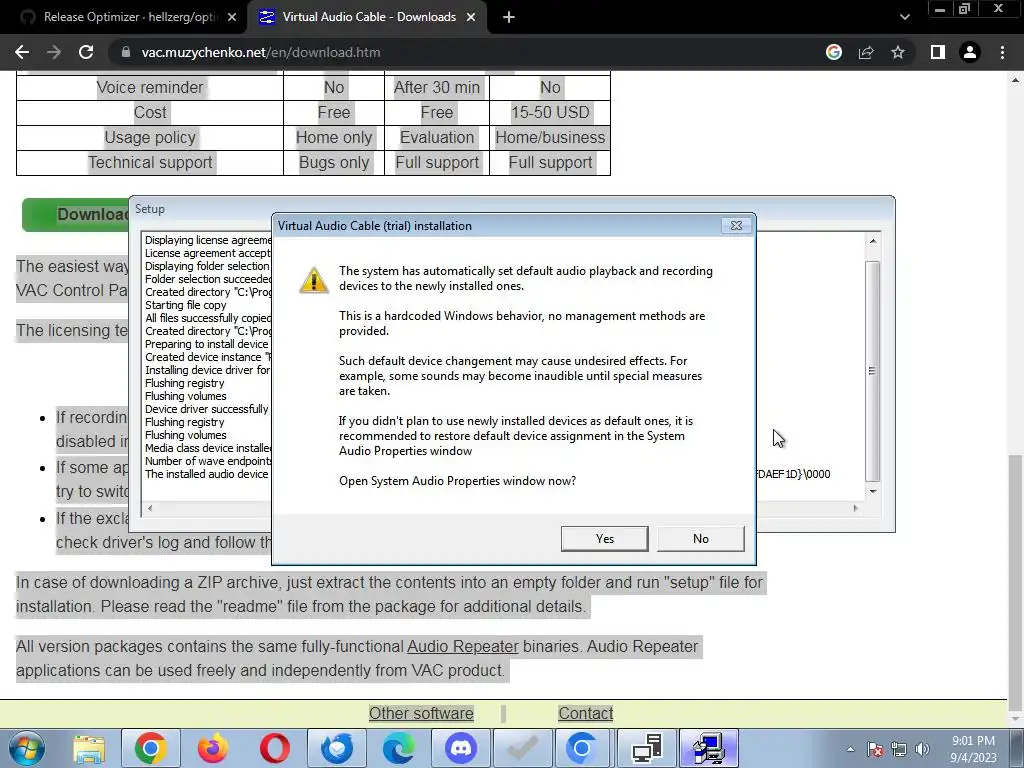Viewport: 1024px width, 768px height.
Task: Open the Windows Start menu
Action: click(x=26, y=748)
